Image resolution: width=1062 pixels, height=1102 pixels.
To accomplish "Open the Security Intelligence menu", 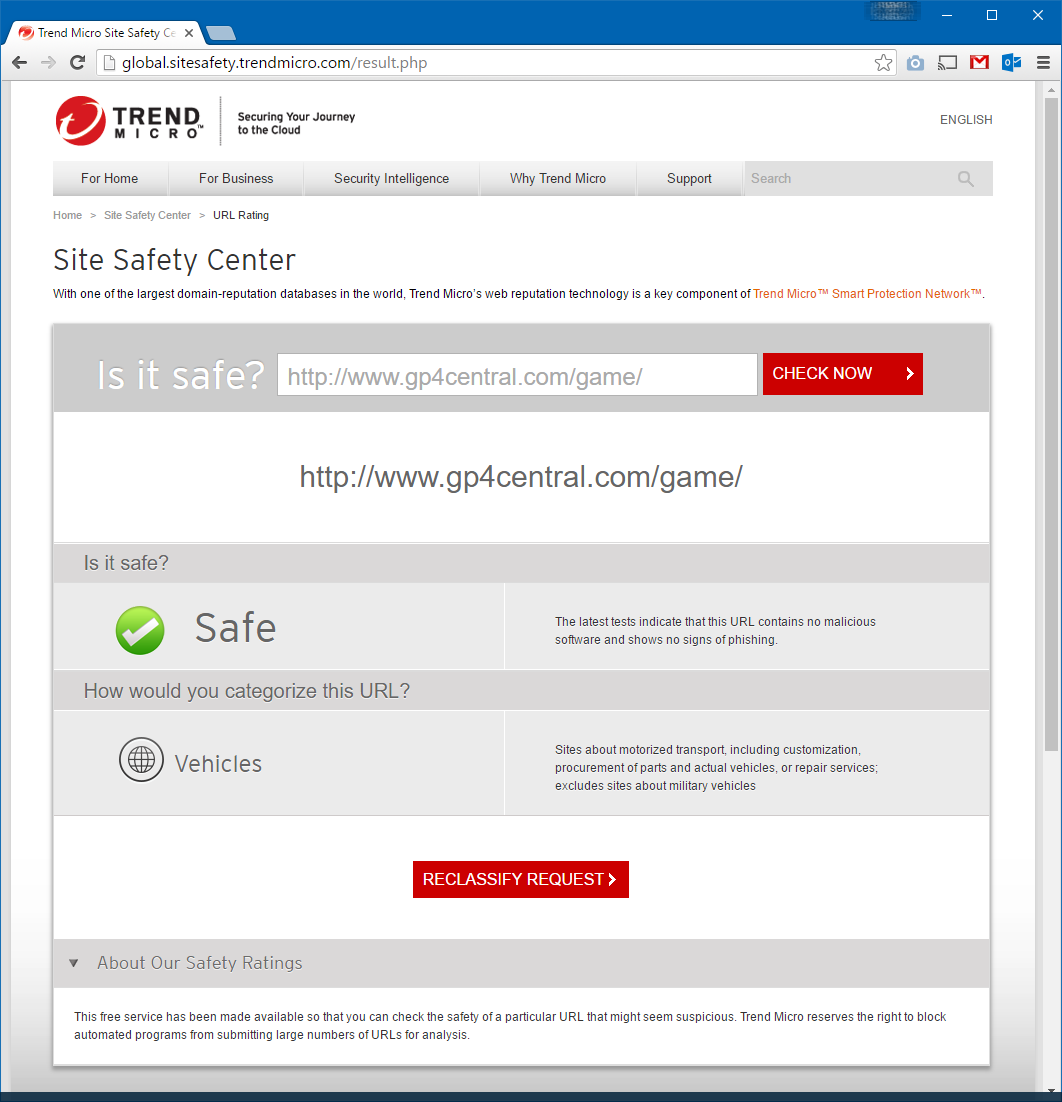I will pos(391,179).
